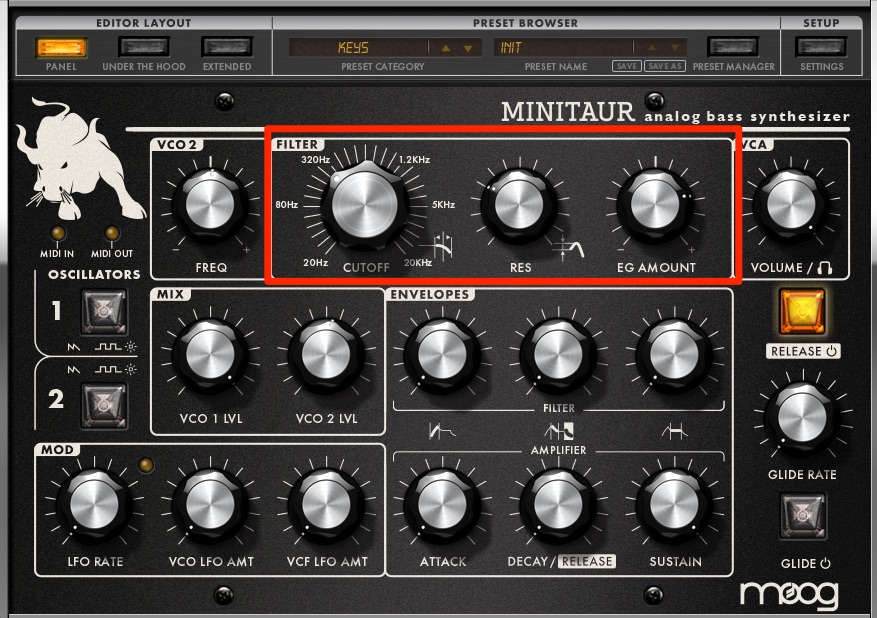877x618 pixels.
Task: Click the VCF LFO AMT knob
Action: (326, 504)
